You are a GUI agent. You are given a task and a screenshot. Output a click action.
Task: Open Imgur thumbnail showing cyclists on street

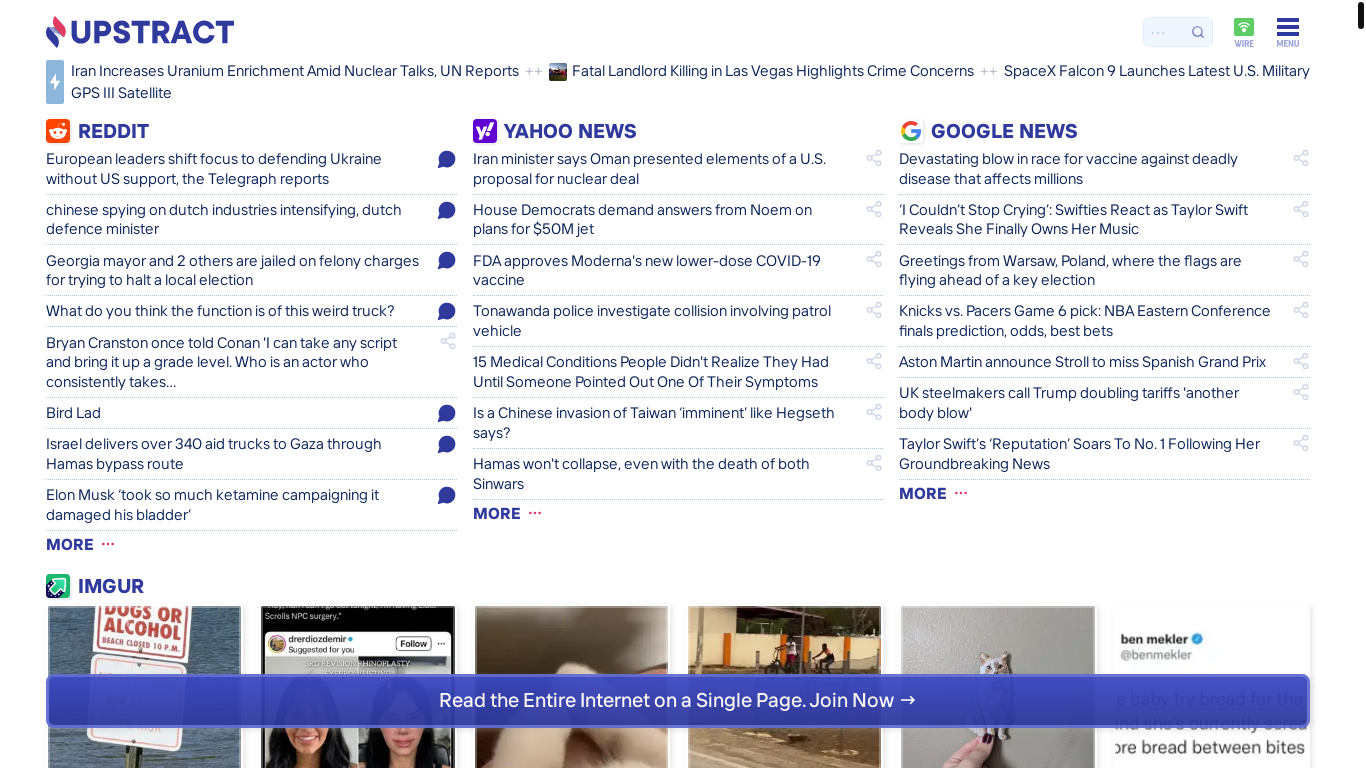(784, 687)
